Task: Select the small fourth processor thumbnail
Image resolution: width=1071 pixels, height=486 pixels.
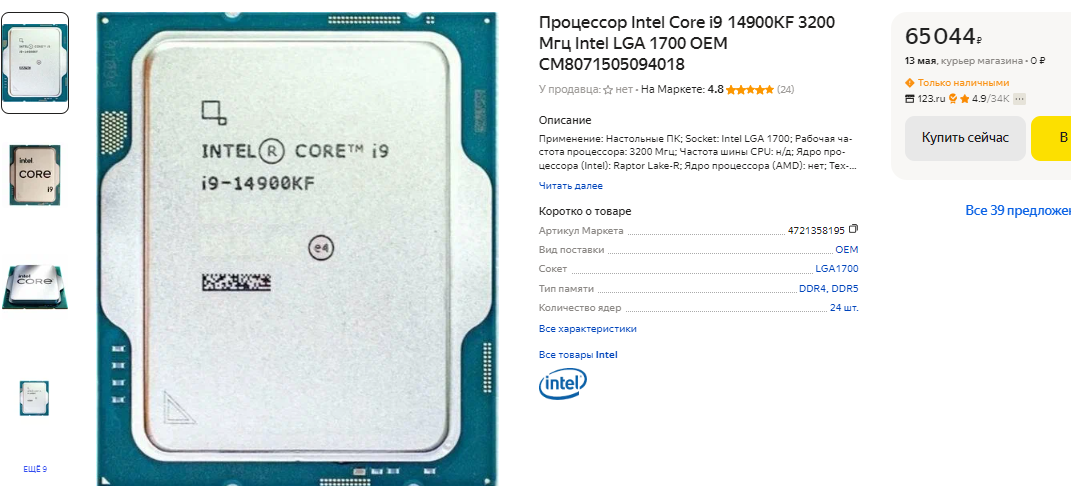Action: [x=34, y=398]
